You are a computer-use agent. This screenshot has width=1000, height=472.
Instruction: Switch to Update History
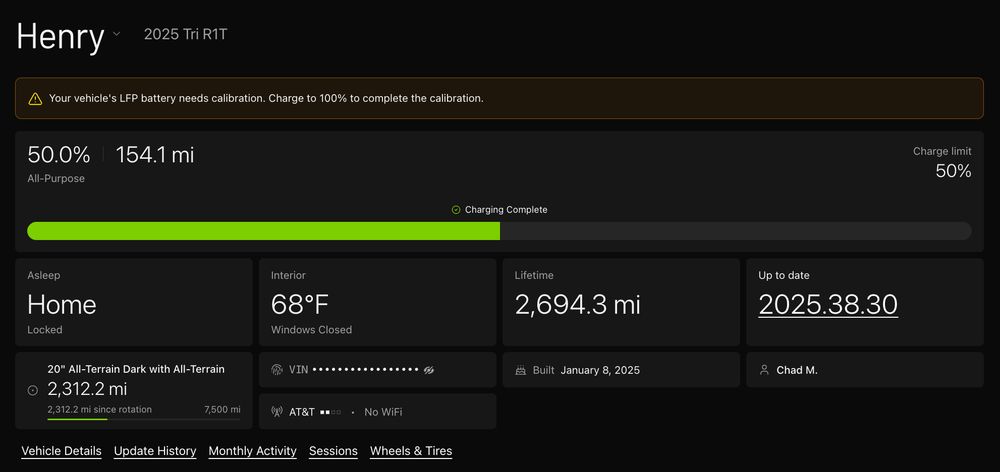155,451
